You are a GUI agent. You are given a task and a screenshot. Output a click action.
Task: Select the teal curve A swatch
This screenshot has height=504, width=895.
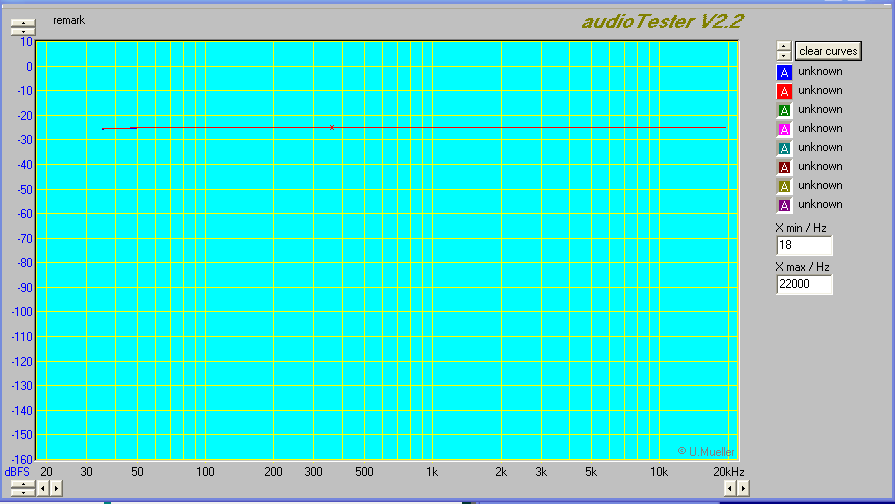[x=784, y=148]
